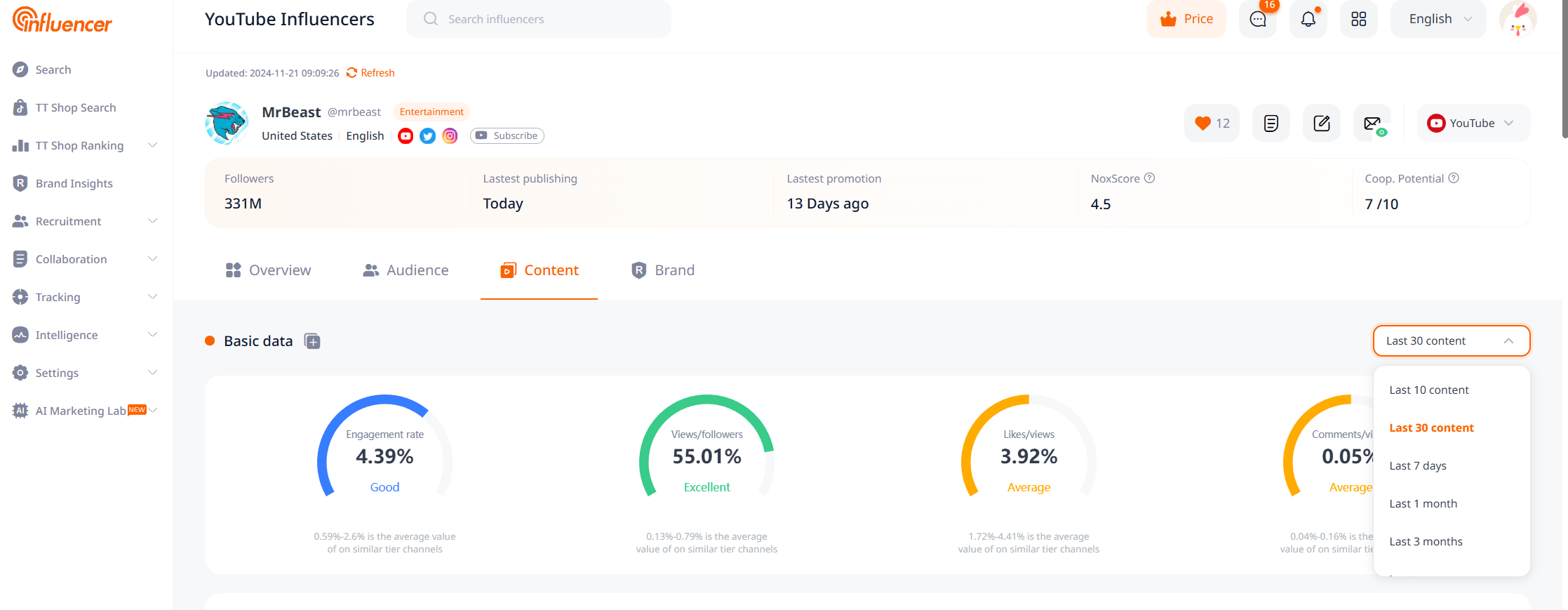Click the notification bell icon

click(1308, 19)
